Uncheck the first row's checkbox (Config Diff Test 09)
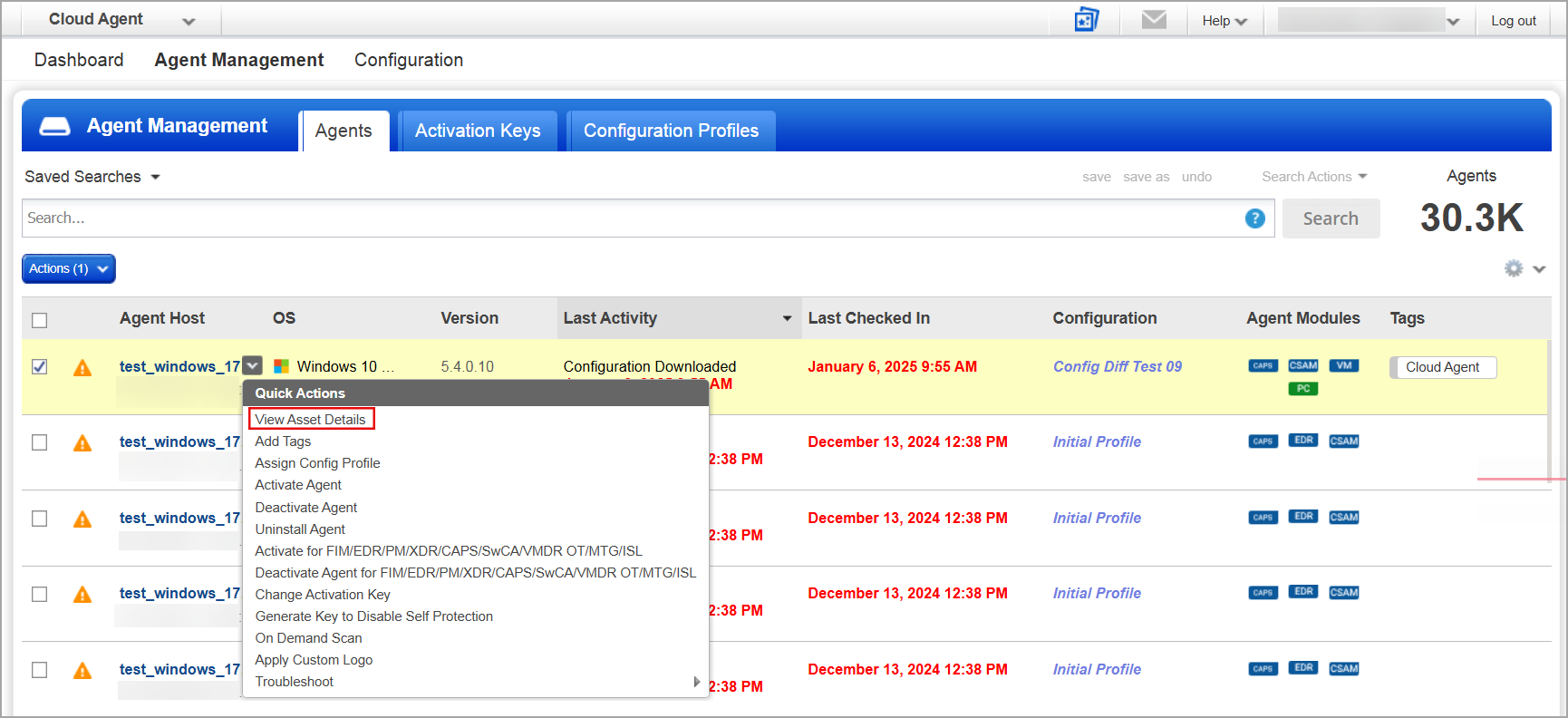 (39, 366)
